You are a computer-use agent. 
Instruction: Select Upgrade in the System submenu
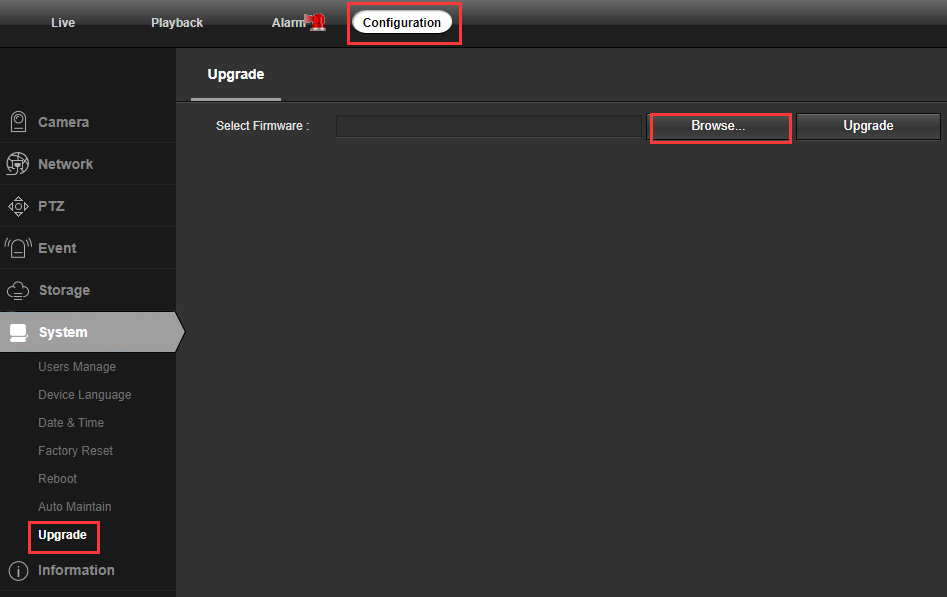[x=62, y=535]
